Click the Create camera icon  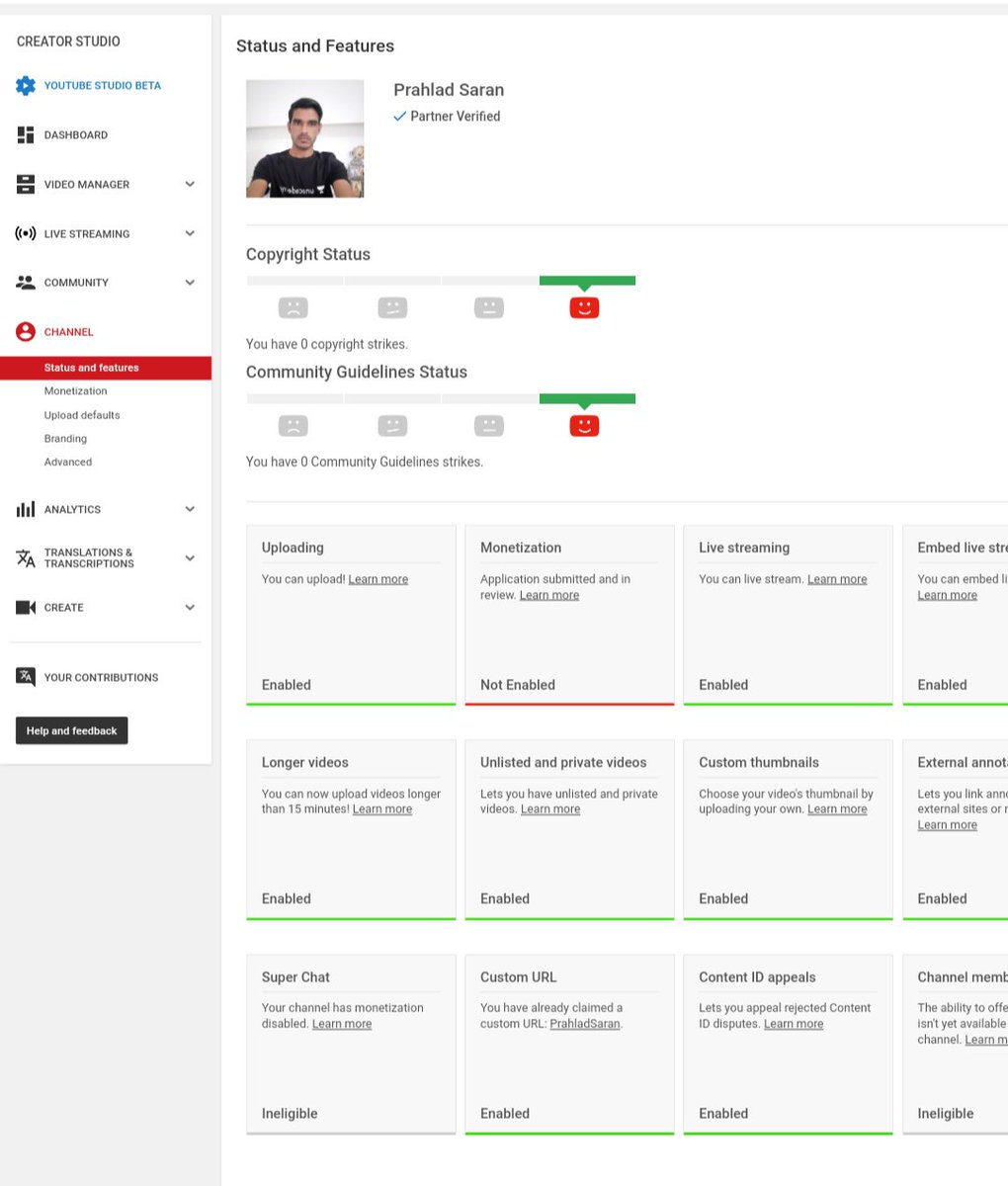[26, 608]
